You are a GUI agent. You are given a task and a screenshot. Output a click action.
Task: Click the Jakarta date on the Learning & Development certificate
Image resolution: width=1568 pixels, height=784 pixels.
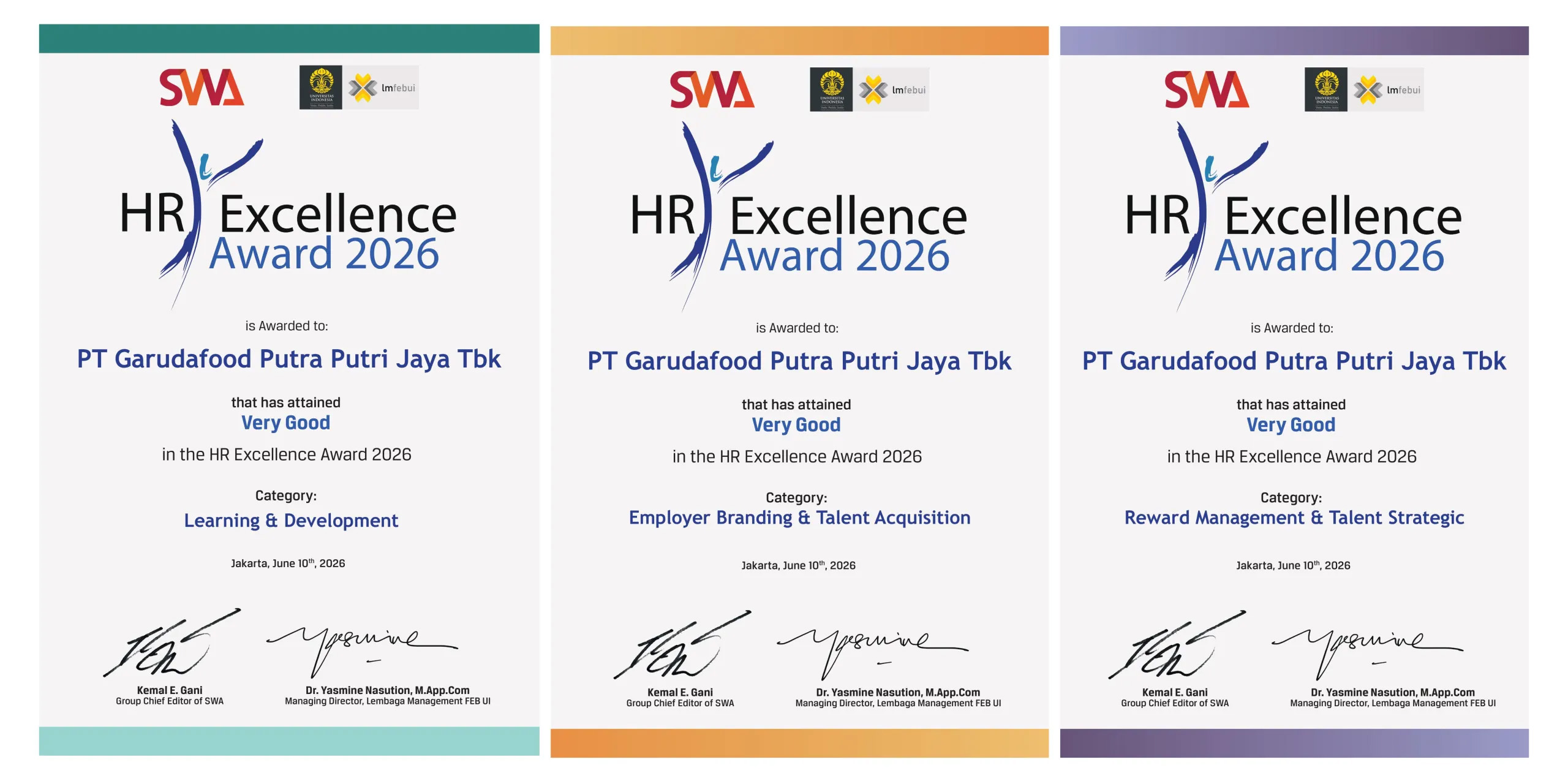(288, 563)
